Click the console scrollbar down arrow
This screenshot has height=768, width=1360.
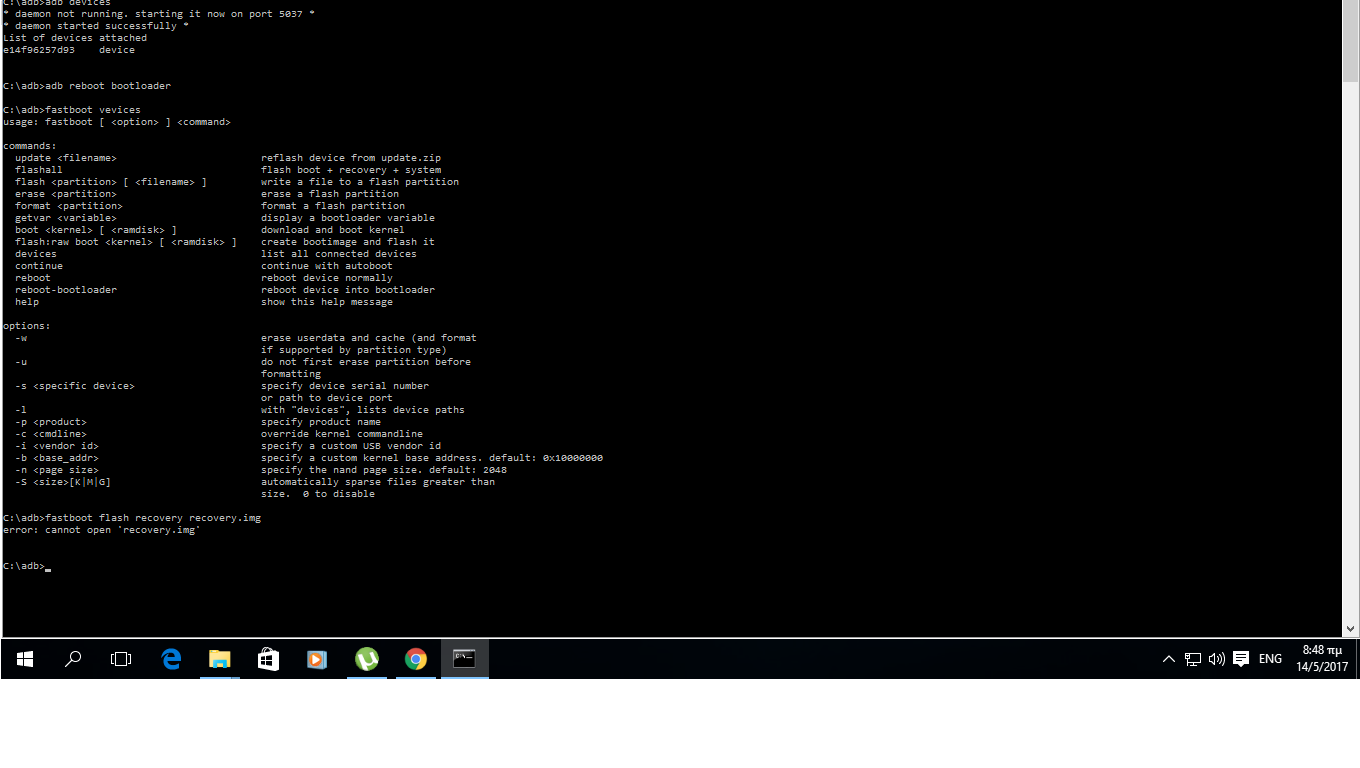(x=1351, y=629)
